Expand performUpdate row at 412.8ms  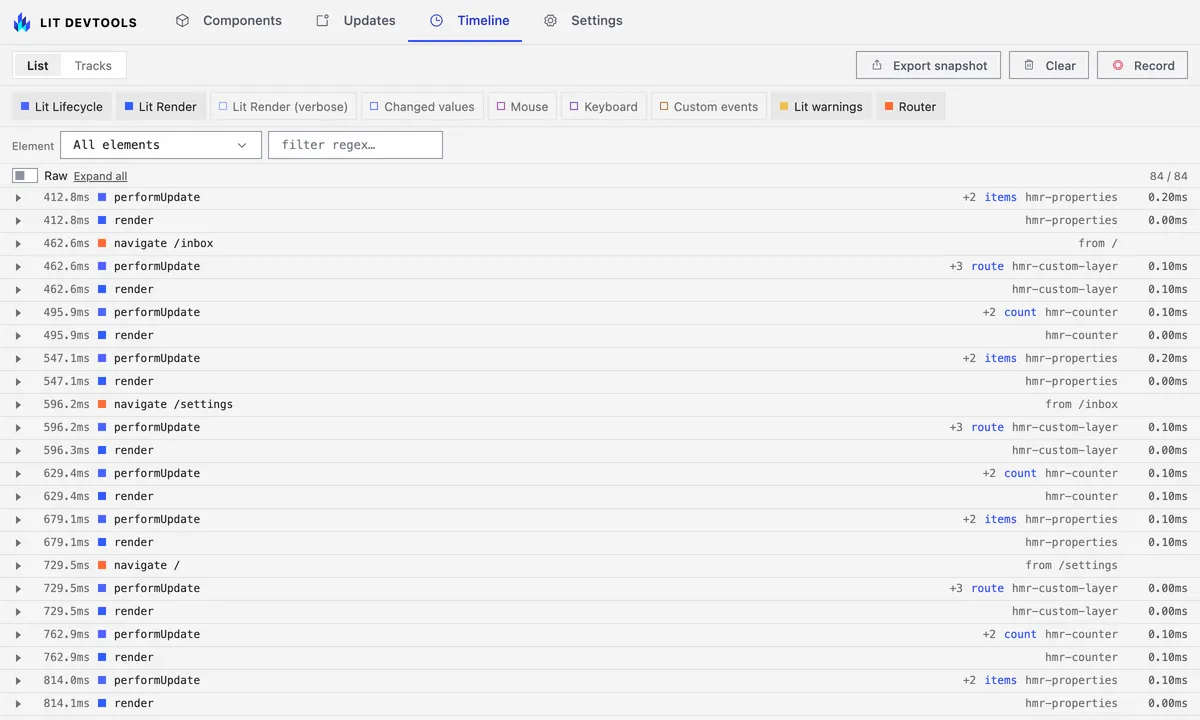pos(18,197)
